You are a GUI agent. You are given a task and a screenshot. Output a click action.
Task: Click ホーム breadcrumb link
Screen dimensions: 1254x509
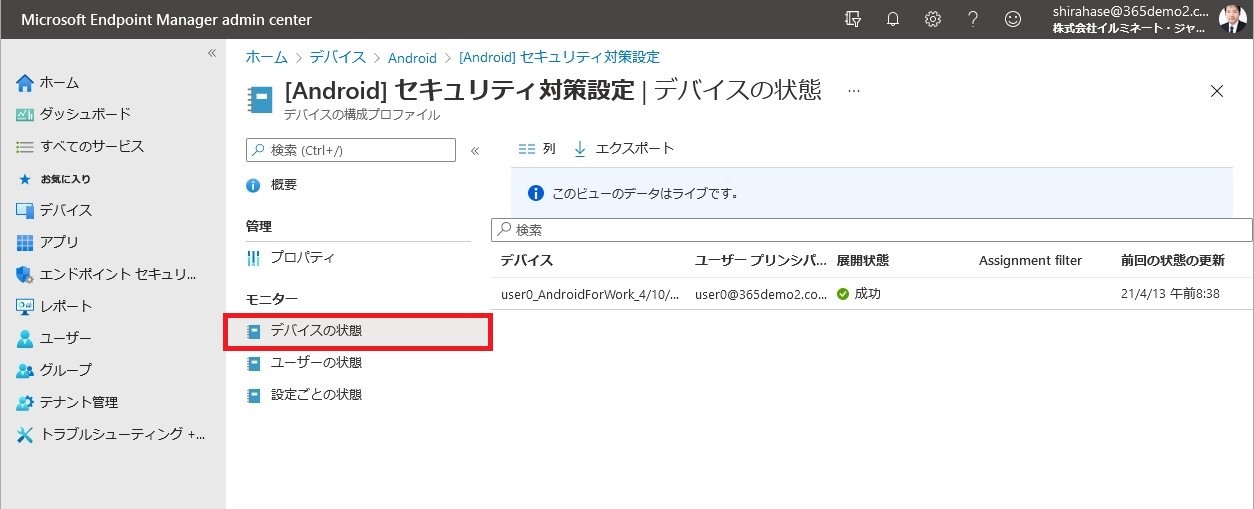(266, 58)
